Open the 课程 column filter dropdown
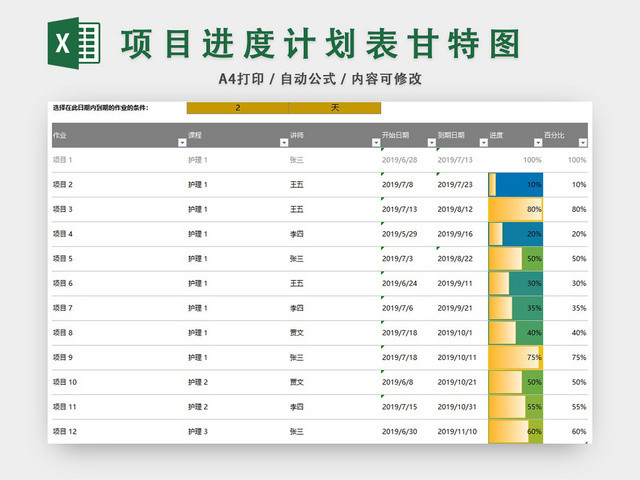Screen dimensions: 640x480 [284, 142]
